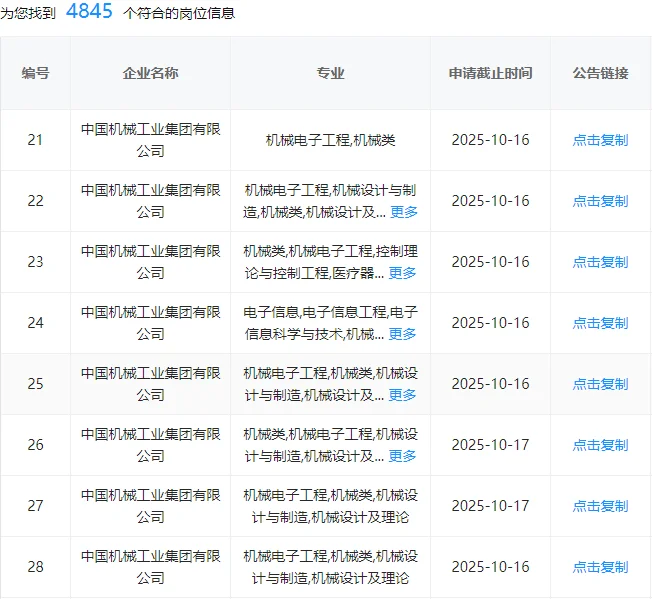Image resolution: width=652 pixels, height=599 pixels.
Task: Expand 更多 majors in row 23
Action: pyautogui.click(x=402, y=273)
